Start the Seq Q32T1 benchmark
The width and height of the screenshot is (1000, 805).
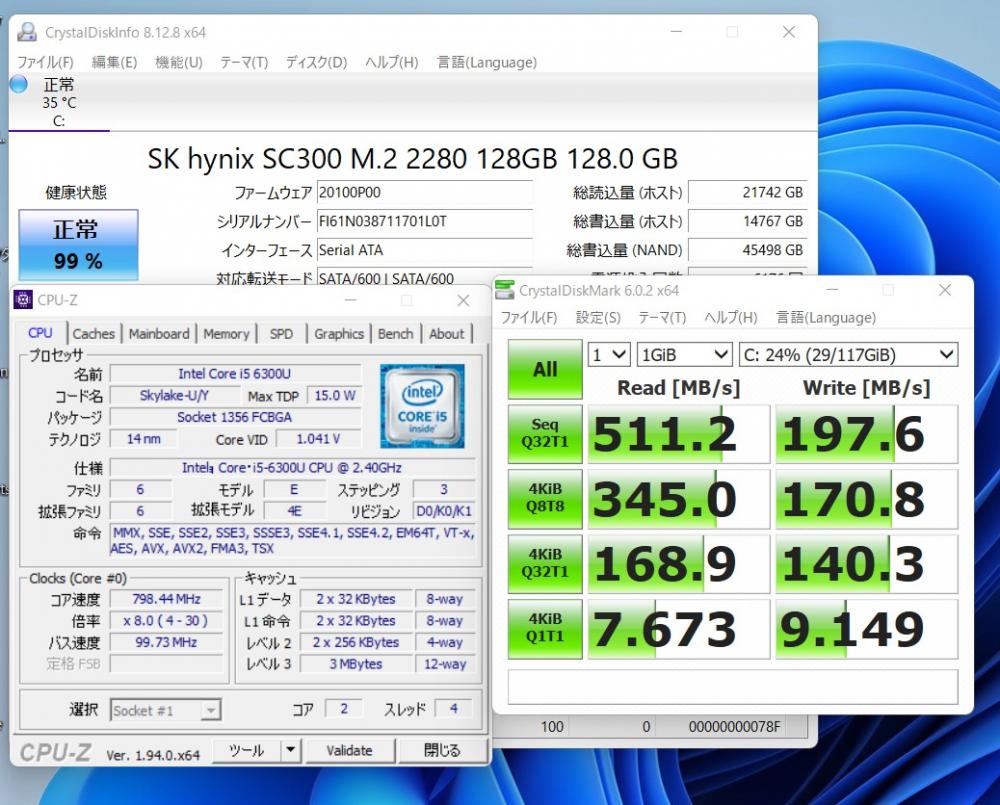click(545, 434)
